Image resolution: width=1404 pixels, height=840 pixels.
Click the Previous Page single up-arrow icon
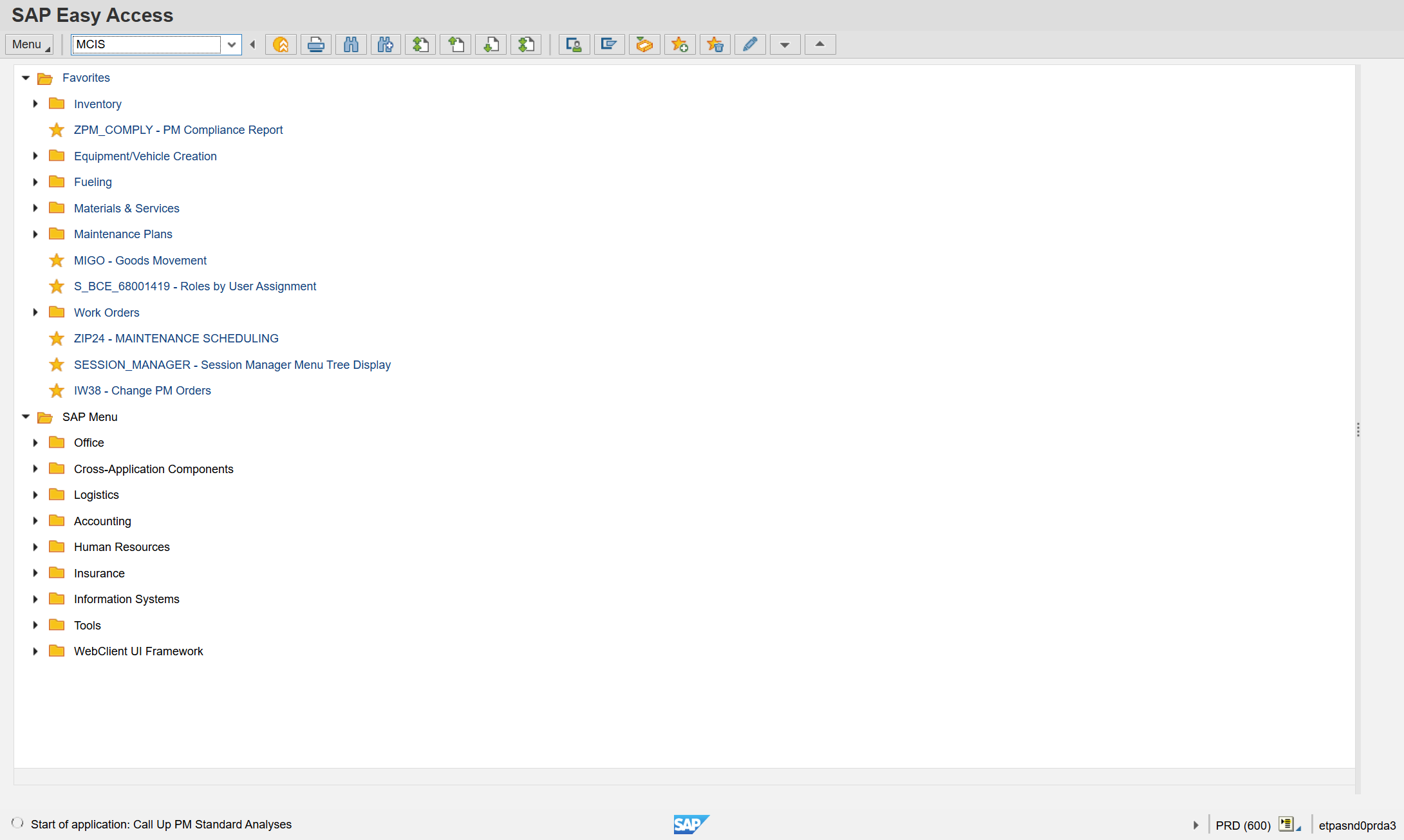pyautogui.click(x=456, y=44)
